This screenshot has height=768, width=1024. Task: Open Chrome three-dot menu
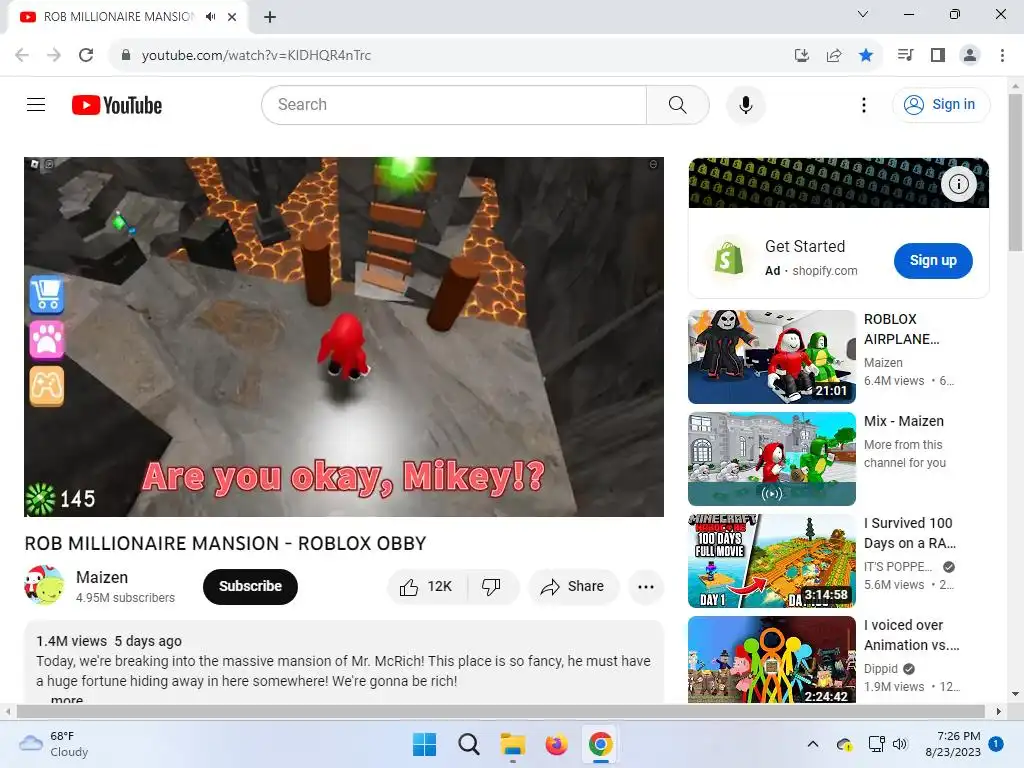click(1002, 55)
